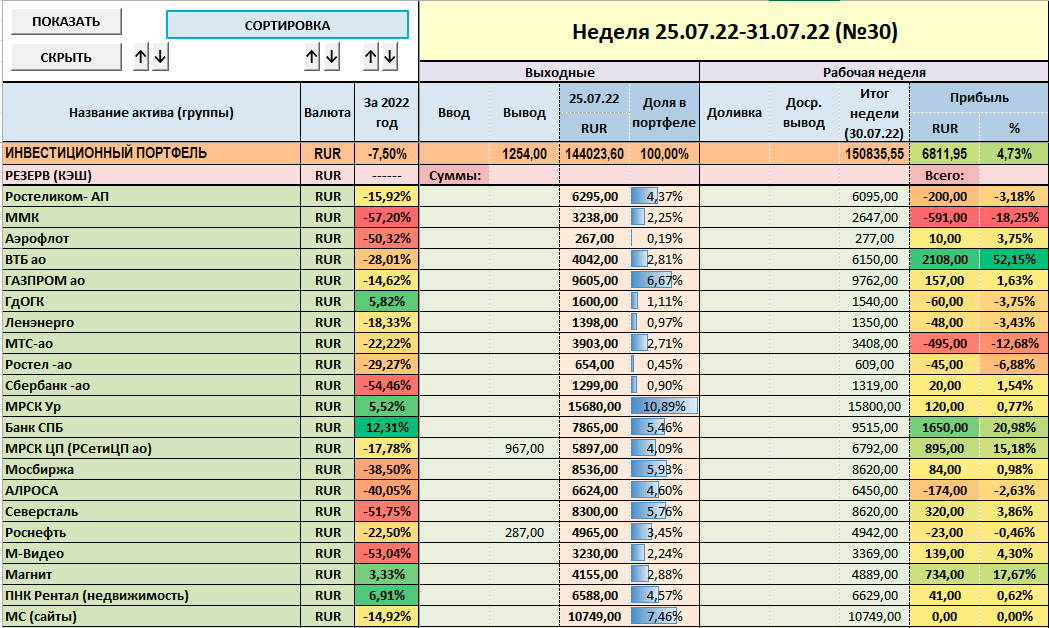This screenshot has height=628, width=1049.
Task: Click the up arrow beside the СКРЫТЬ button
Action: tap(140, 58)
